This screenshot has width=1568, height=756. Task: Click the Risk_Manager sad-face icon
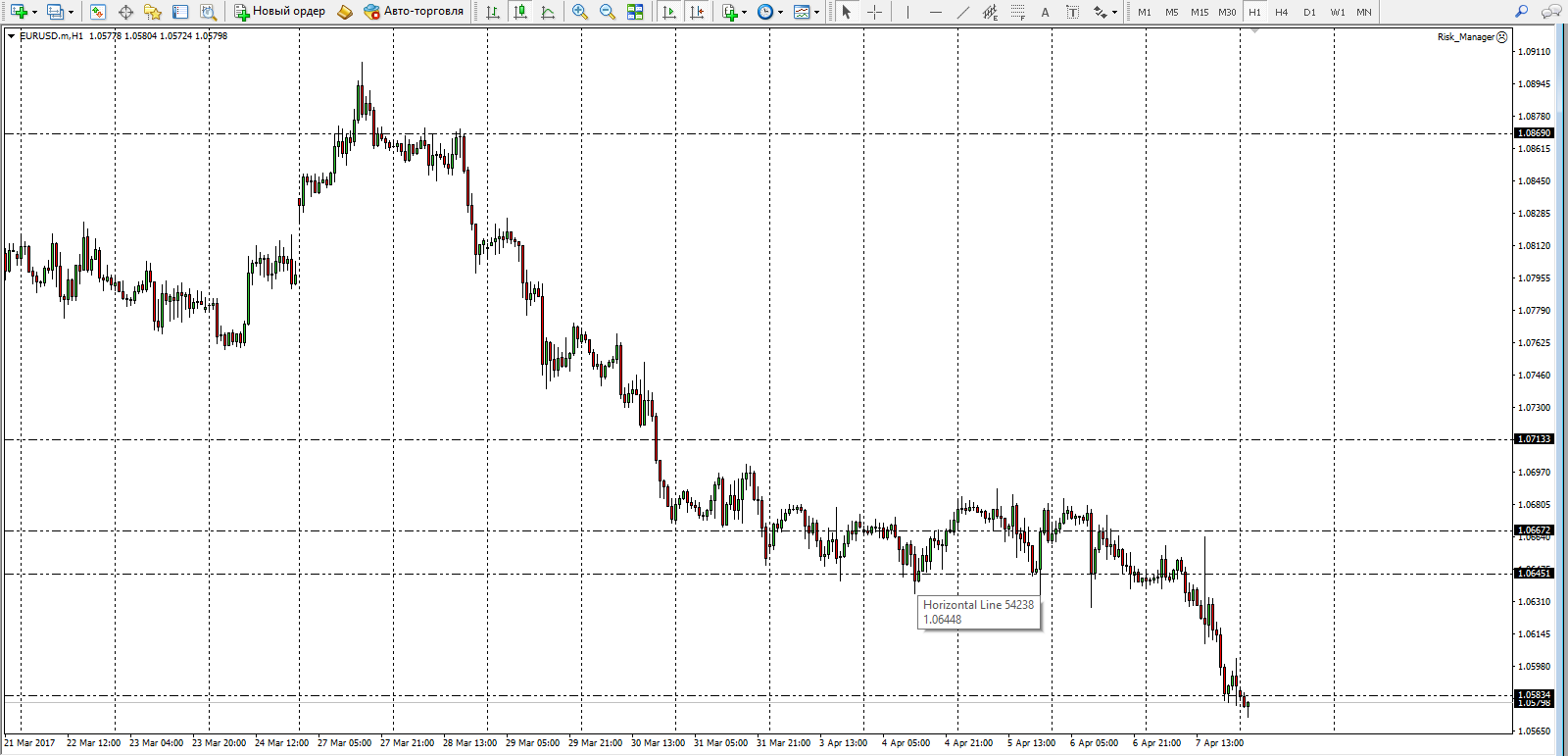(x=1502, y=37)
